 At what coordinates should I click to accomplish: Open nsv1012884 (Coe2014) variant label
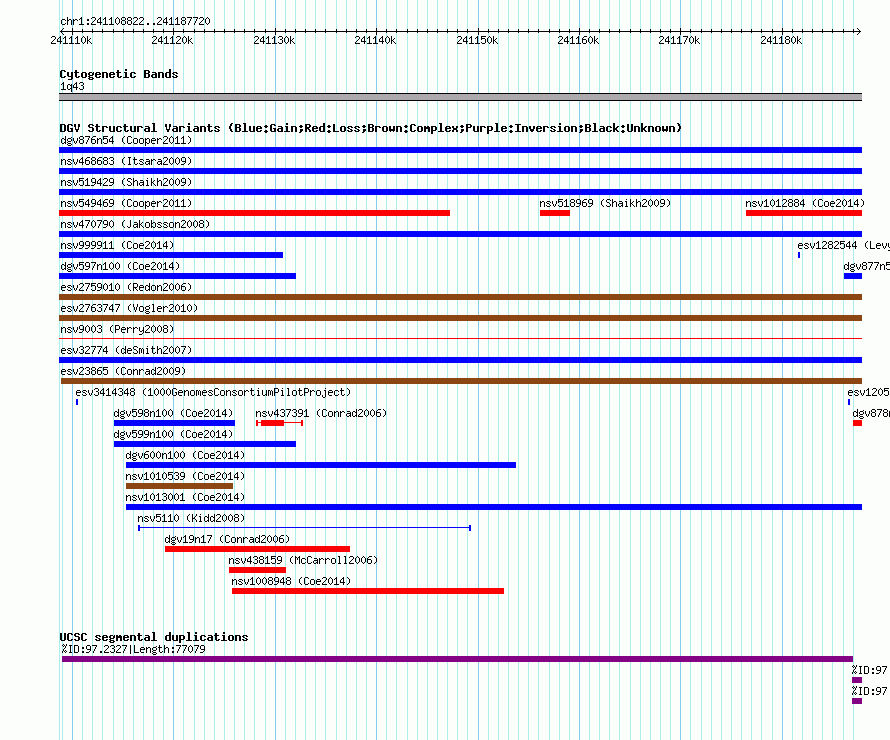tap(805, 203)
